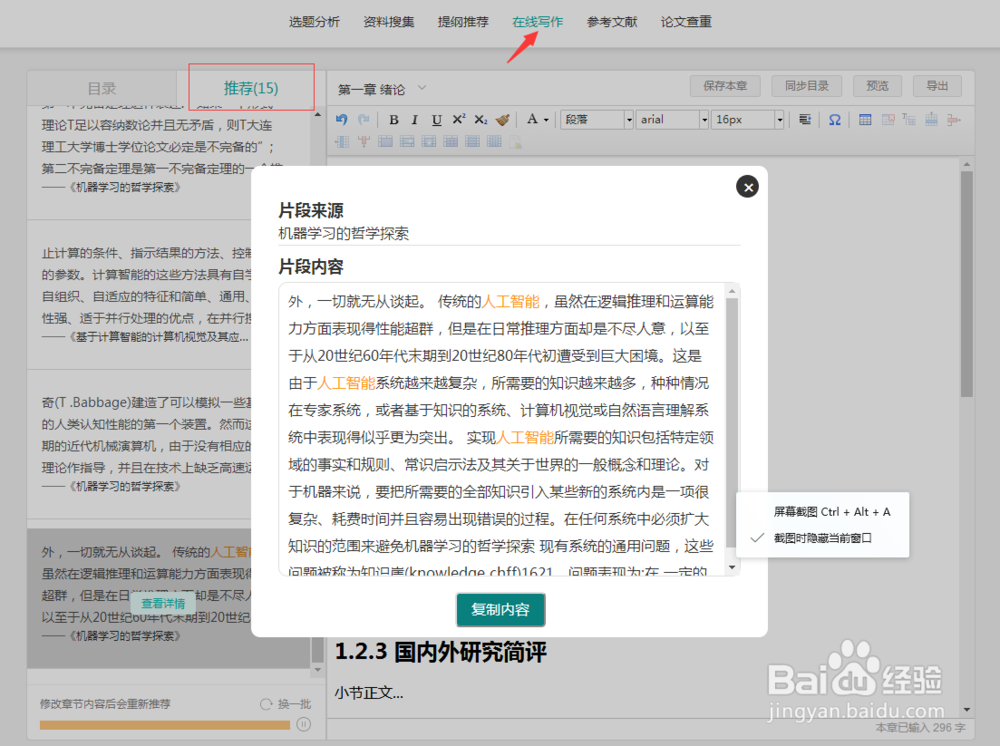Image resolution: width=1000 pixels, height=746 pixels.
Task: Open the arial font family dropdown
Action: [x=671, y=119]
